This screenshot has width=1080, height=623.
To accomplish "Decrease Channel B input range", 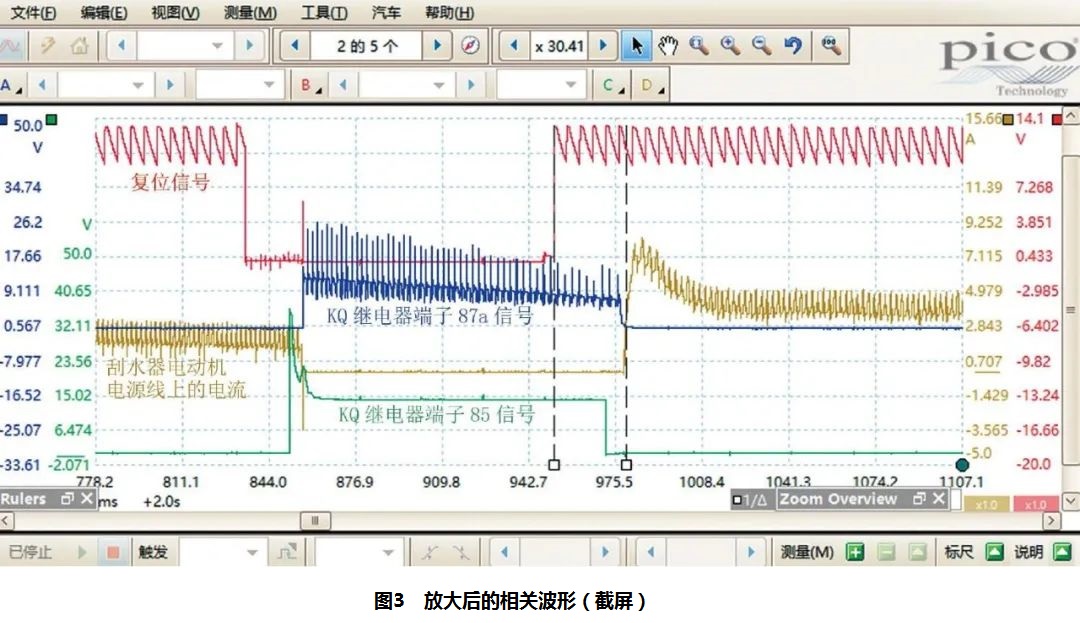I will 343,85.
